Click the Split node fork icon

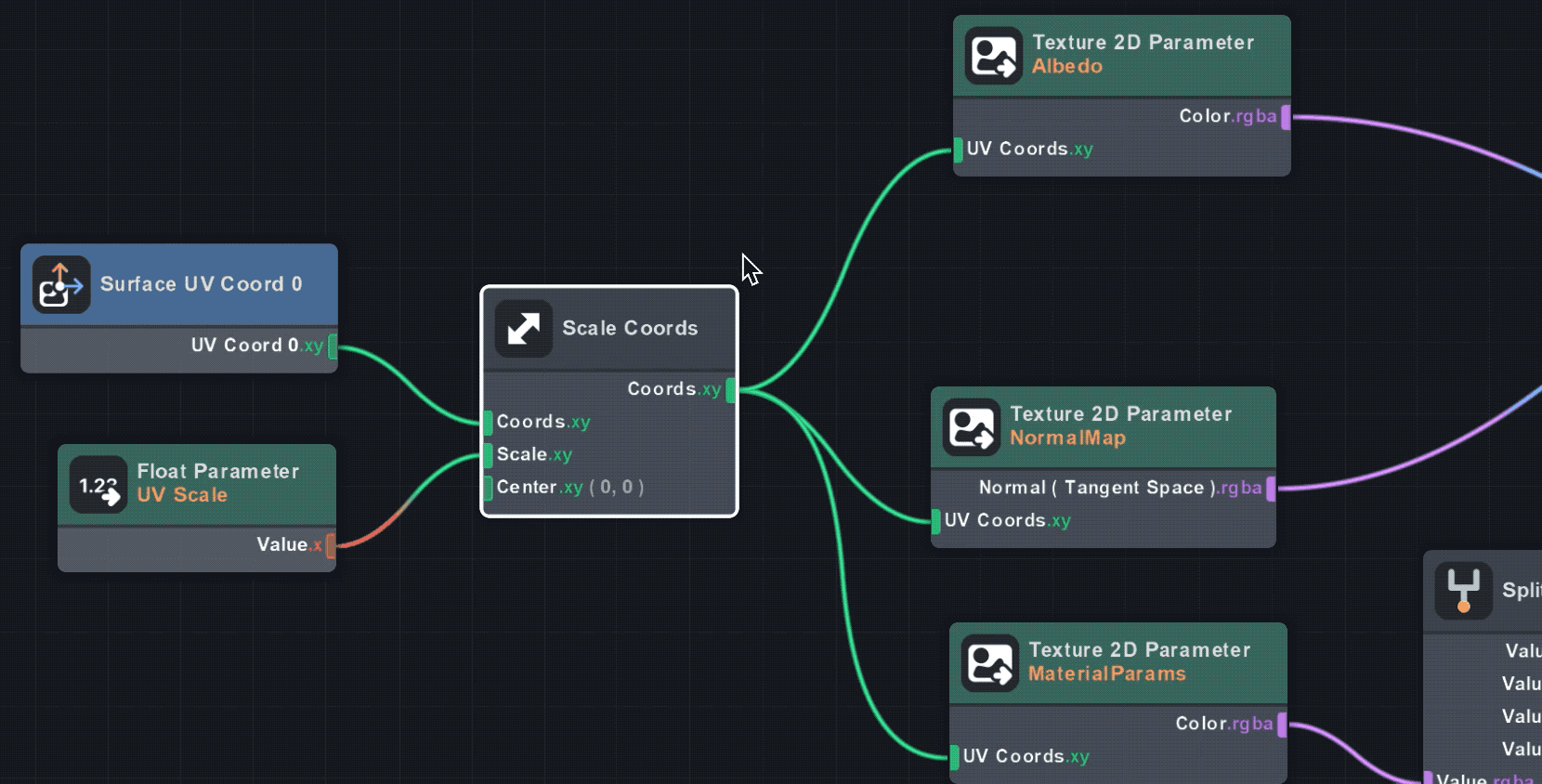pos(1463,591)
